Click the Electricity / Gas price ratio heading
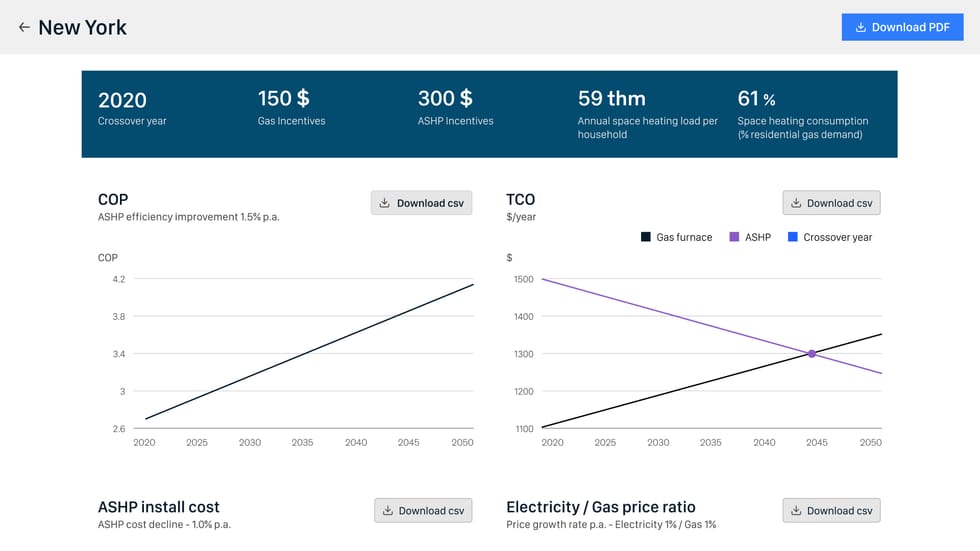This screenshot has height=551, width=980. click(x=601, y=507)
